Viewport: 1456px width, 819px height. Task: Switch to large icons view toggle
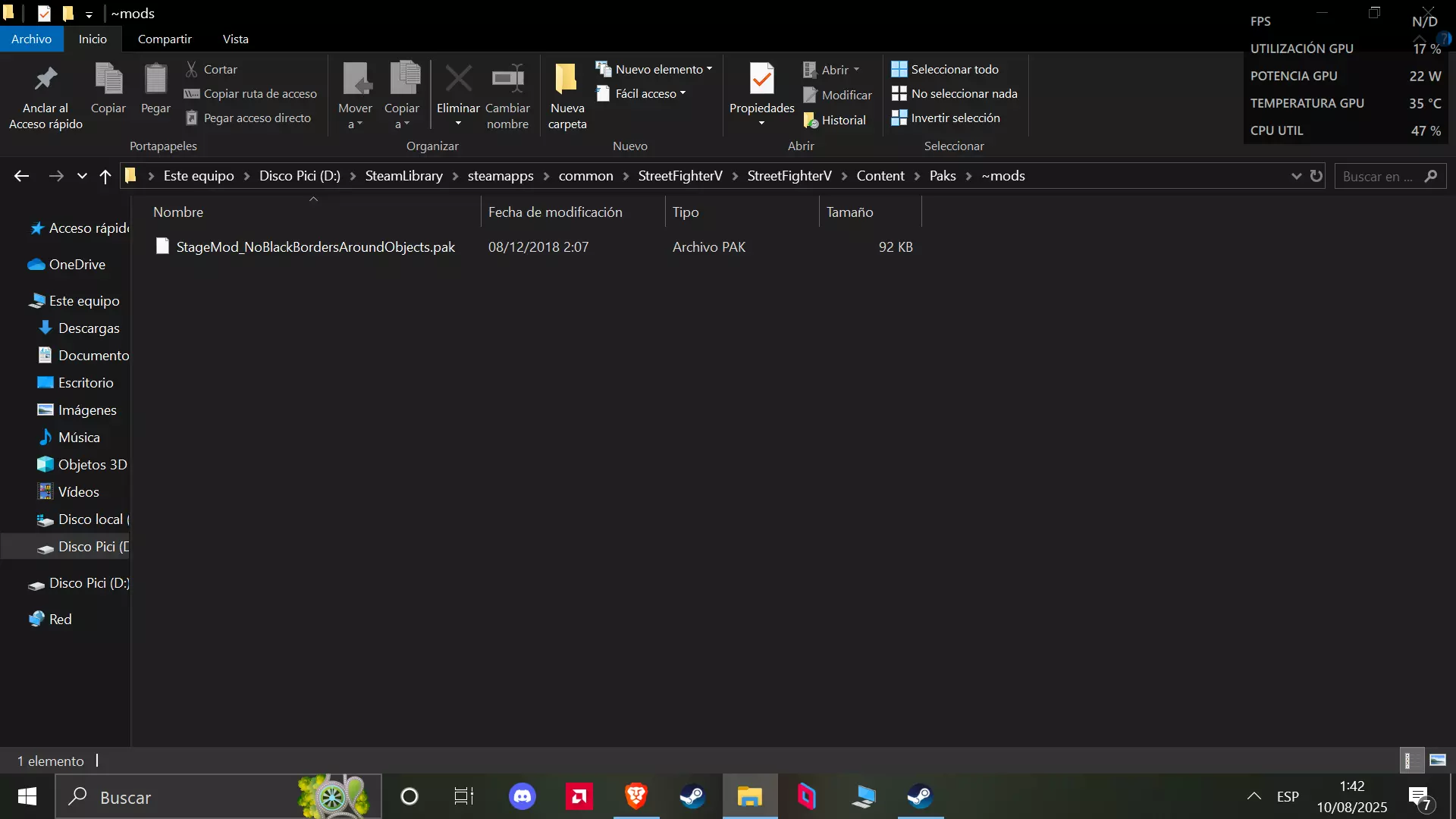coord(1438,760)
